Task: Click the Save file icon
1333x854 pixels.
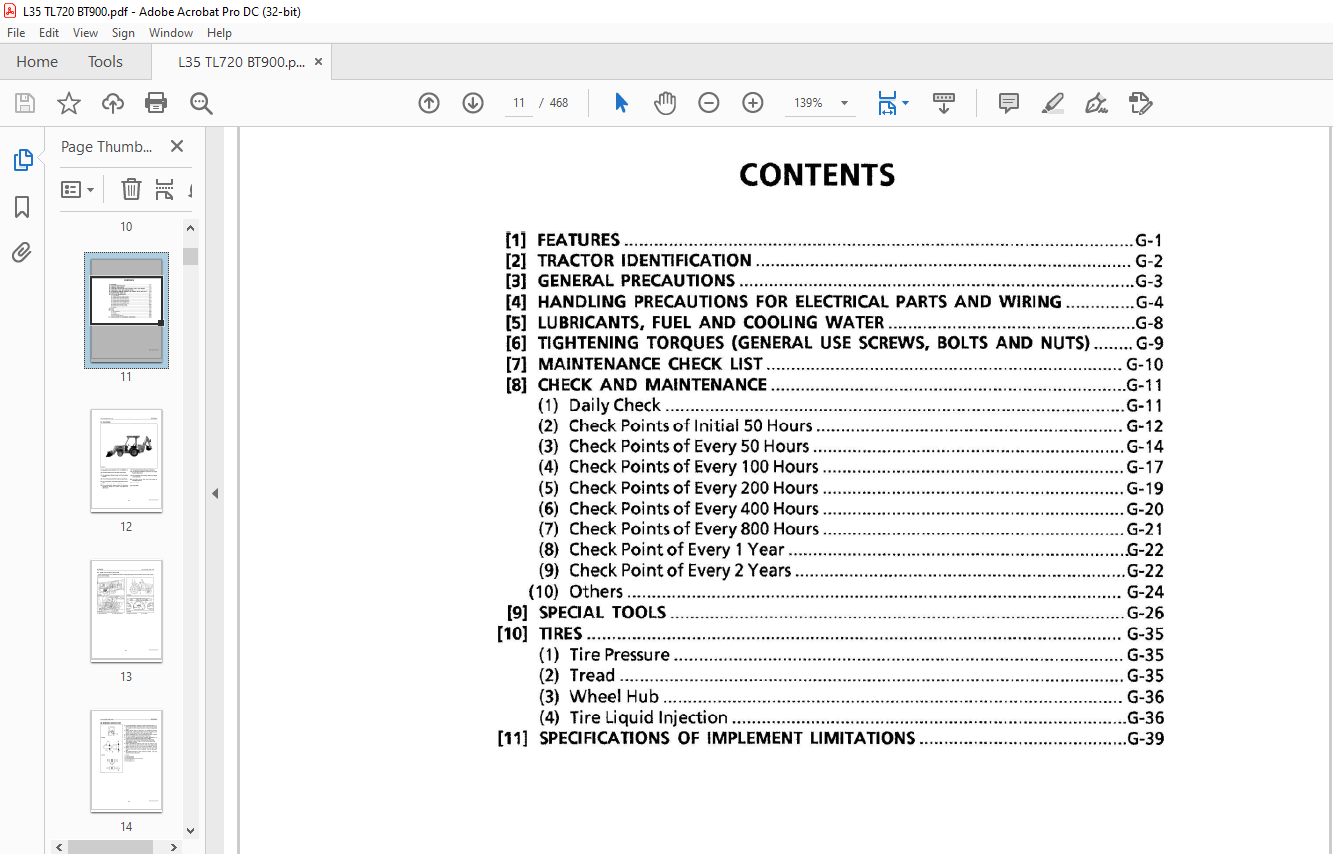Action: (x=25, y=103)
